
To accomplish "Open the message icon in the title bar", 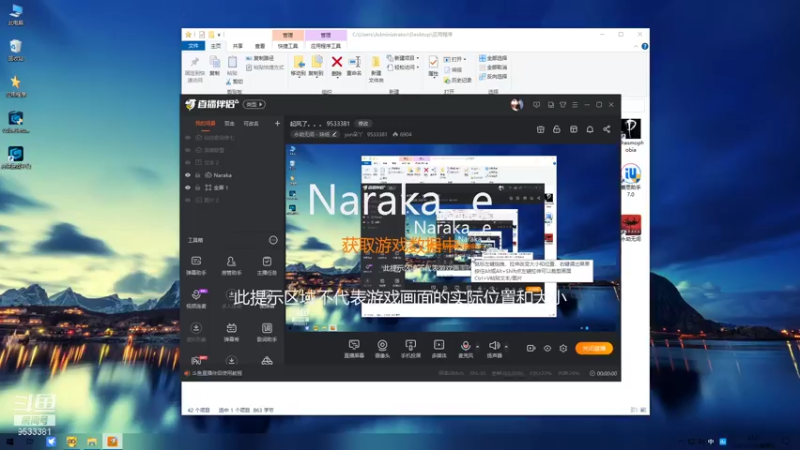I will pyautogui.click(x=536, y=105).
